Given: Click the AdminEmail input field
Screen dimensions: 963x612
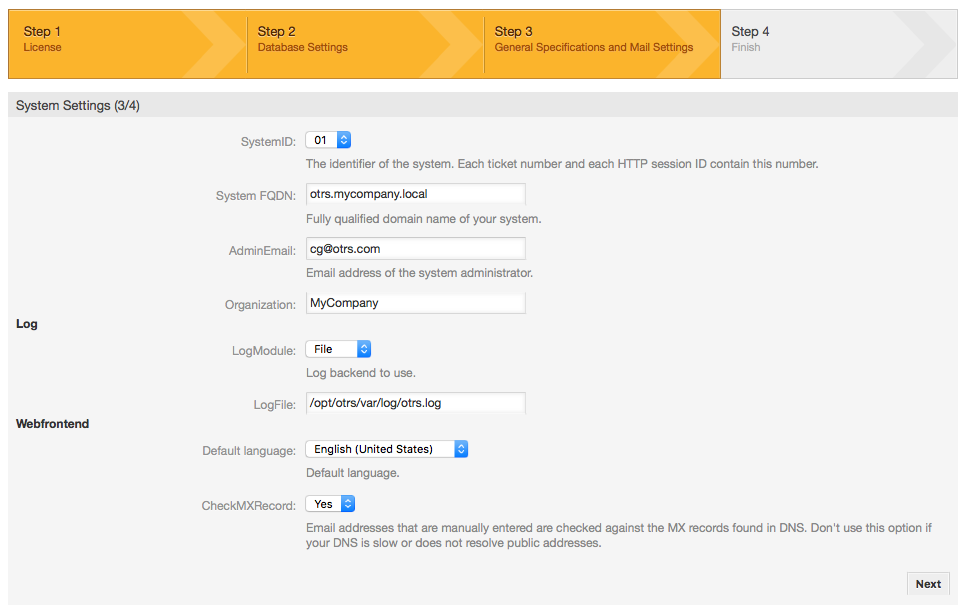Looking at the screenshot, I should (x=415, y=248).
